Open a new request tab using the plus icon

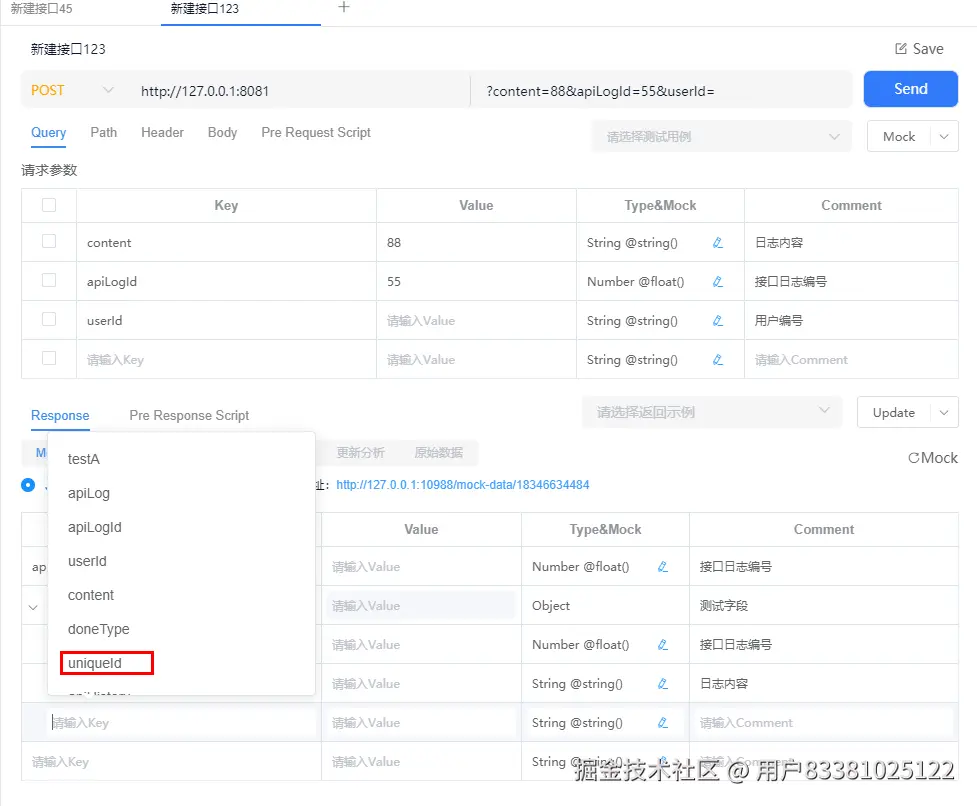(x=344, y=8)
